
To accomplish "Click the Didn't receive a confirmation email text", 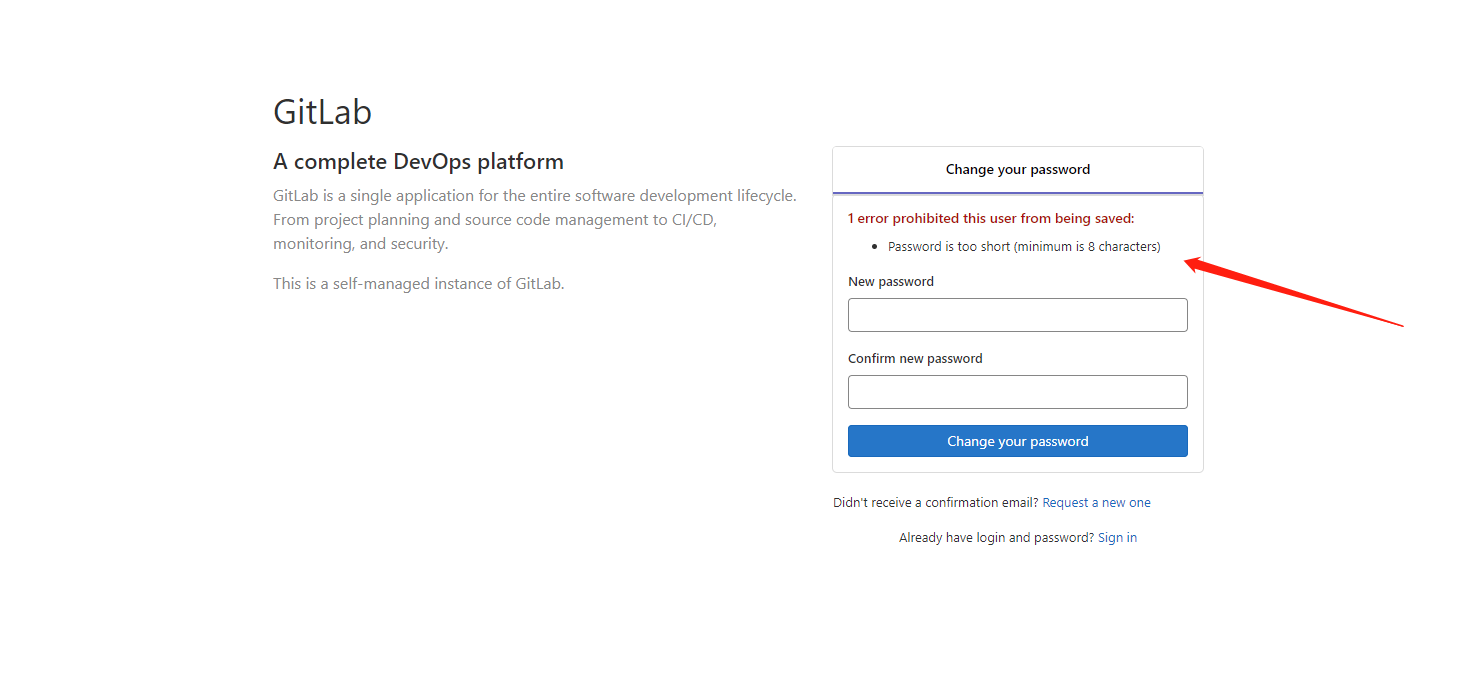I will click(935, 503).
